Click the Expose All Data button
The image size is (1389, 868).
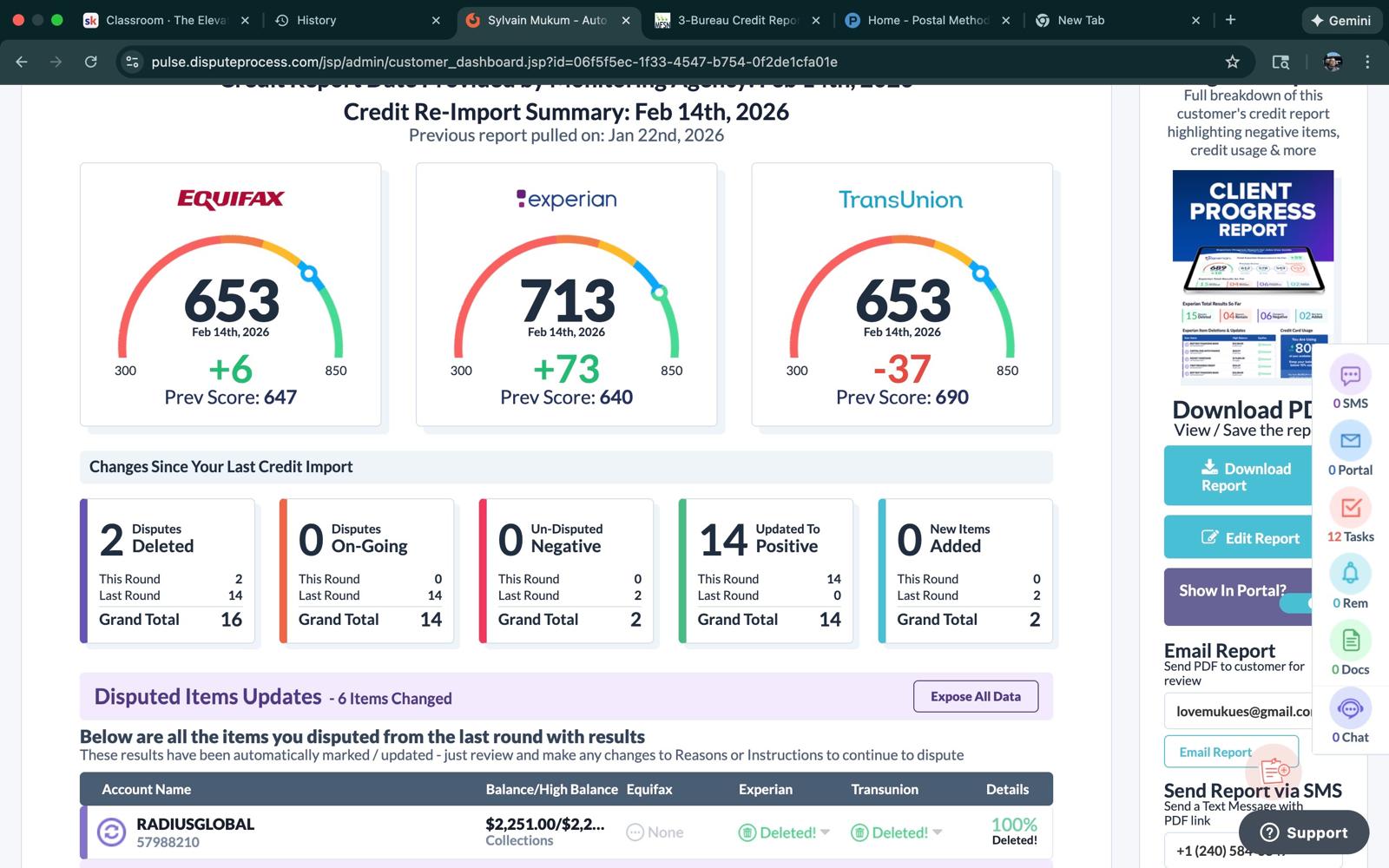pyautogui.click(x=975, y=696)
